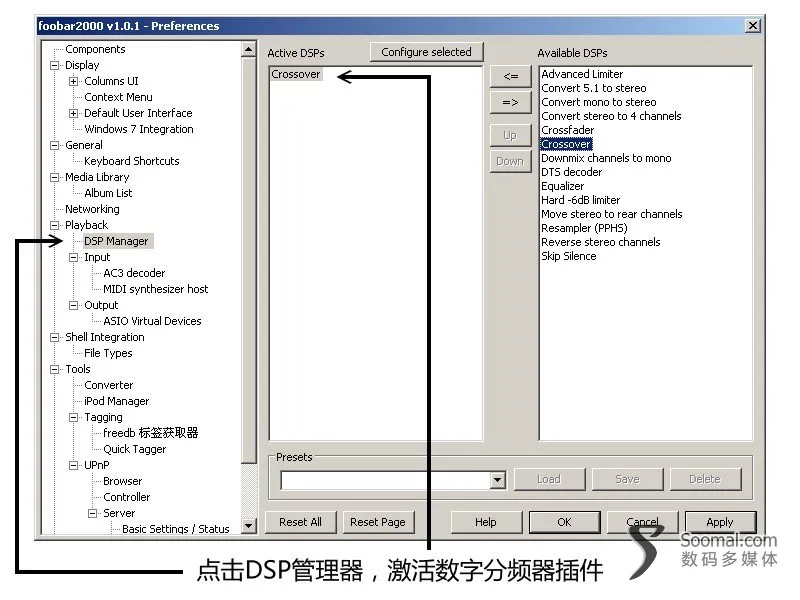The width and height of the screenshot is (800, 600).
Task: Open the Converter preferences page
Action: pyautogui.click(x=109, y=385)
